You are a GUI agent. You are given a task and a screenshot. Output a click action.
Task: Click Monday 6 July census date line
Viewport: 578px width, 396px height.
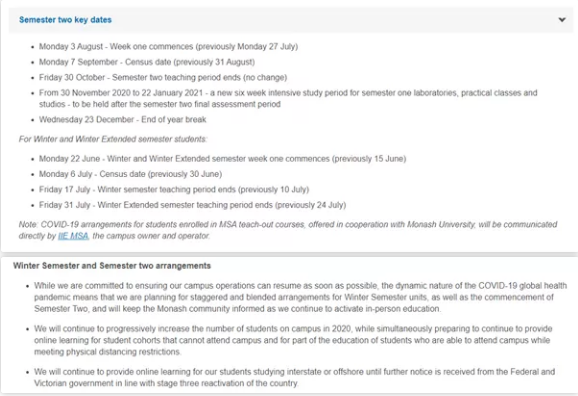tap(130, 174)
